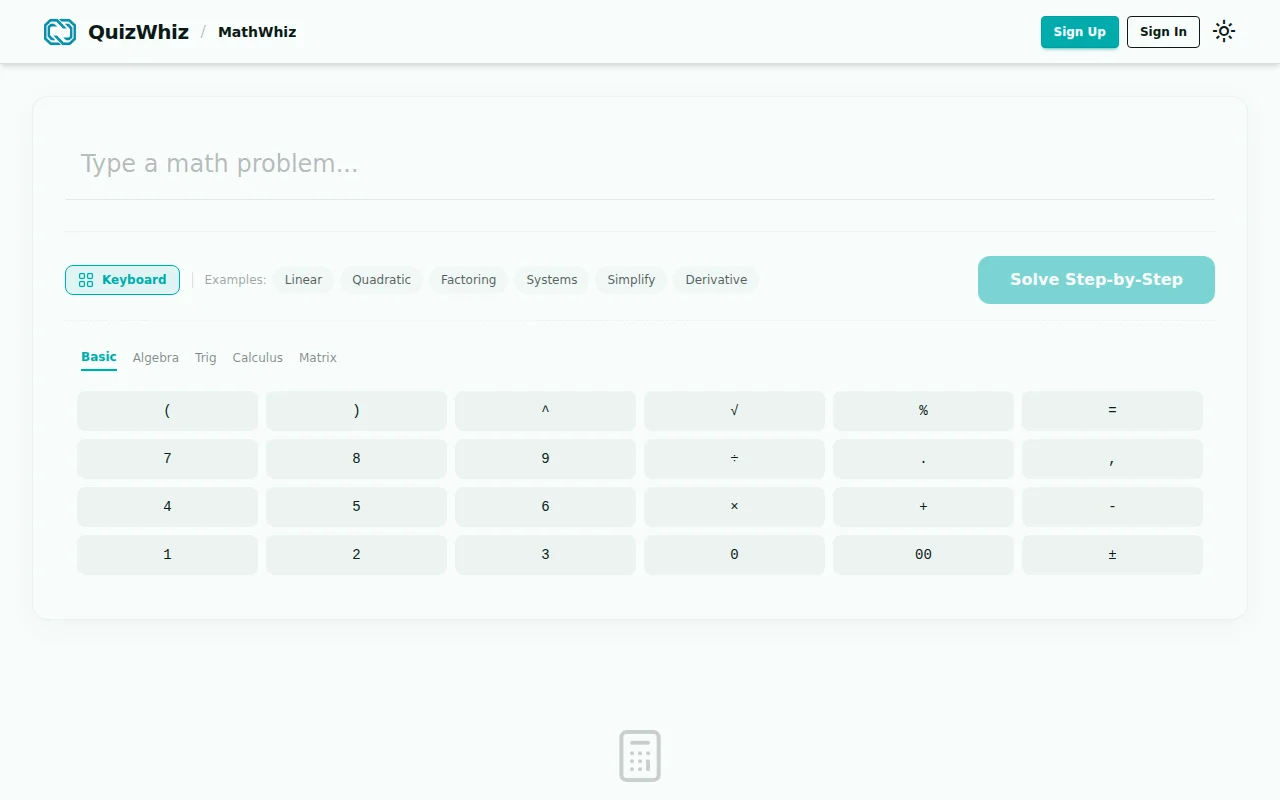Insert an open parenthesis key
The height and width of the screenshot is (800, 1280).
tap(167, 411)
